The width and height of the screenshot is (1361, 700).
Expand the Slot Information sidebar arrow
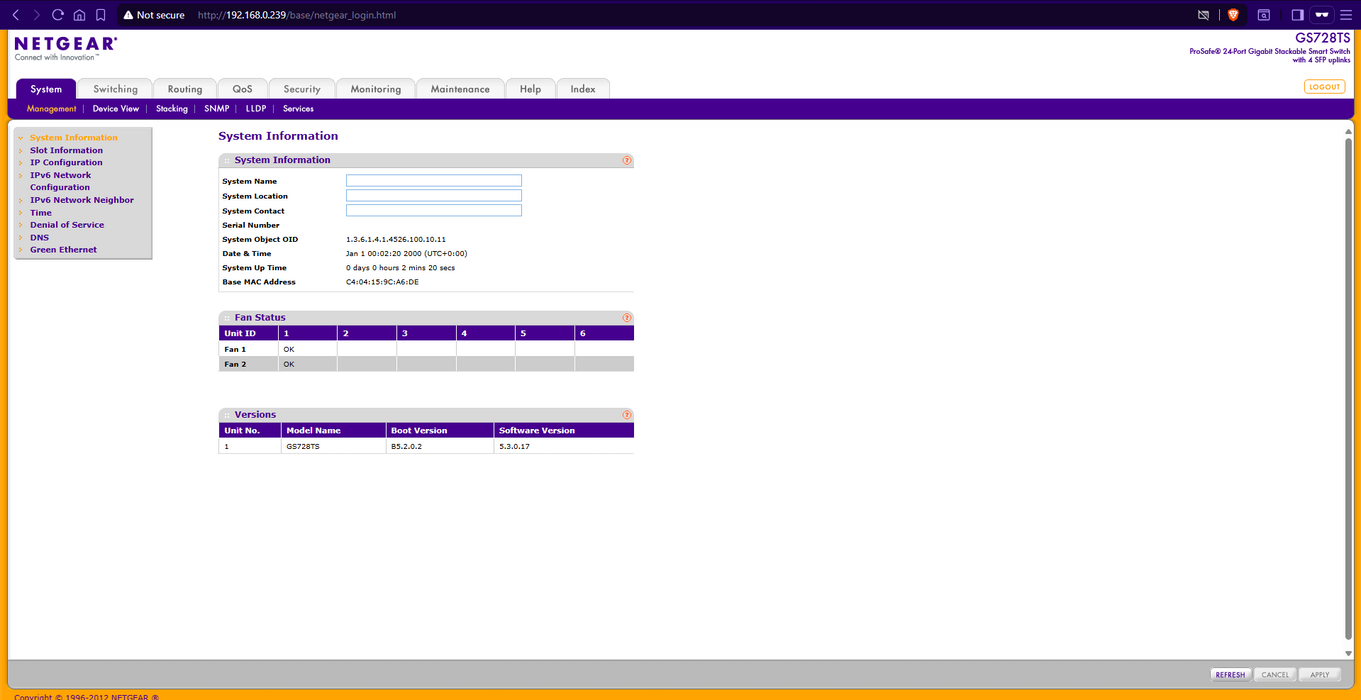[20, 151]
